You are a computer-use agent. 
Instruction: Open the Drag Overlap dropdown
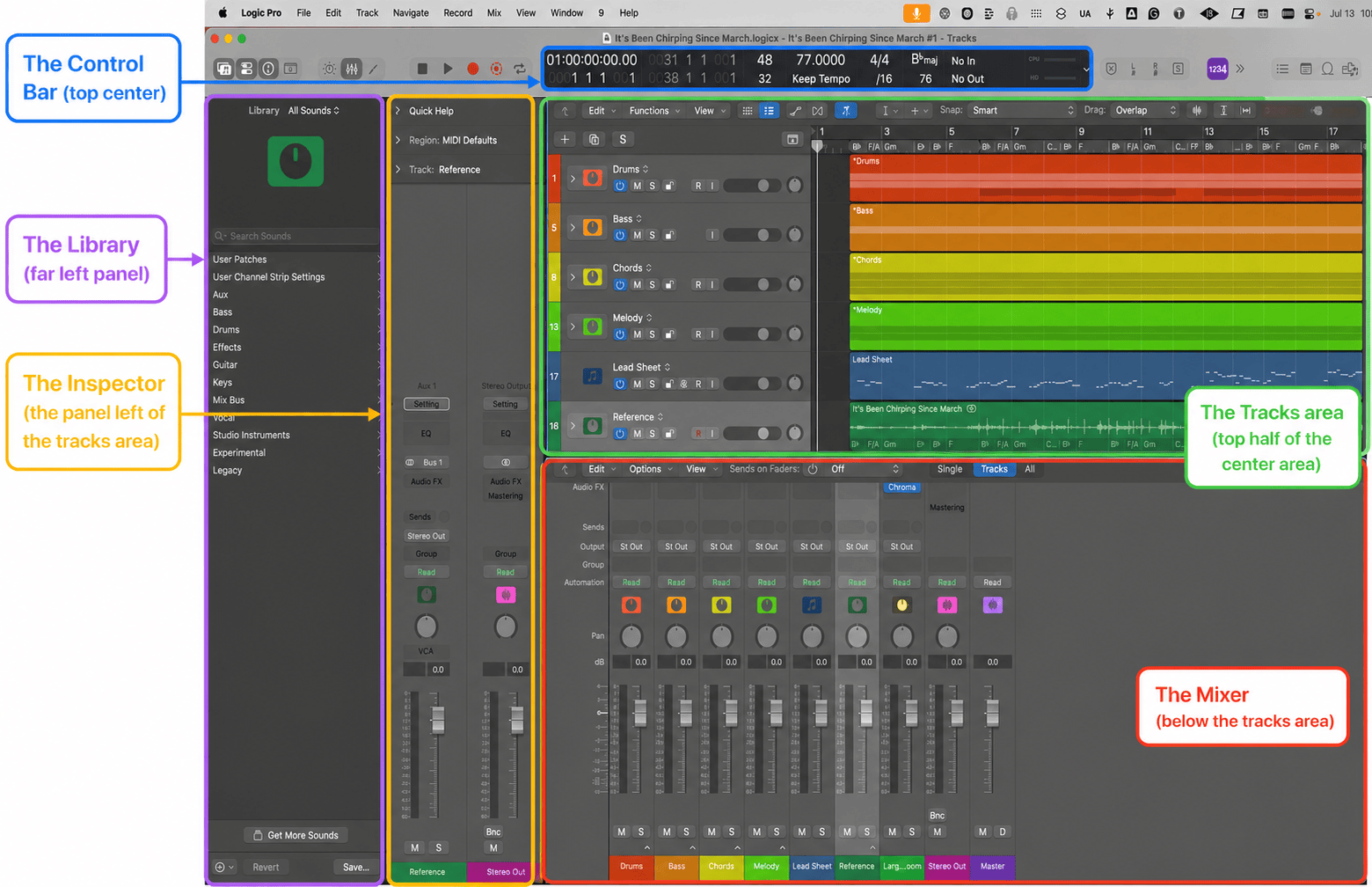1144,111
